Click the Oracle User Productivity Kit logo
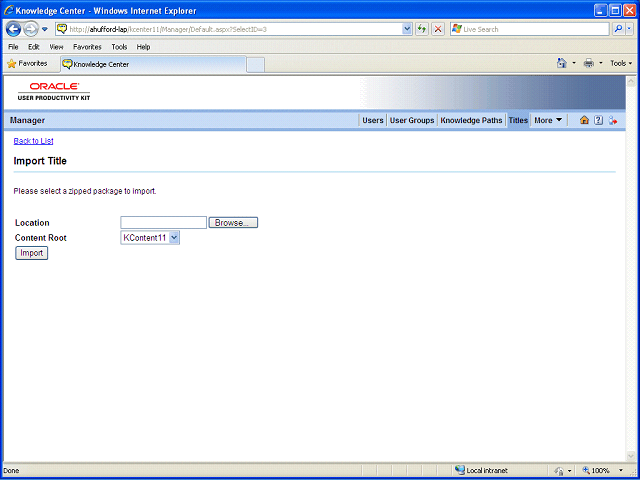 click(54, 91)
